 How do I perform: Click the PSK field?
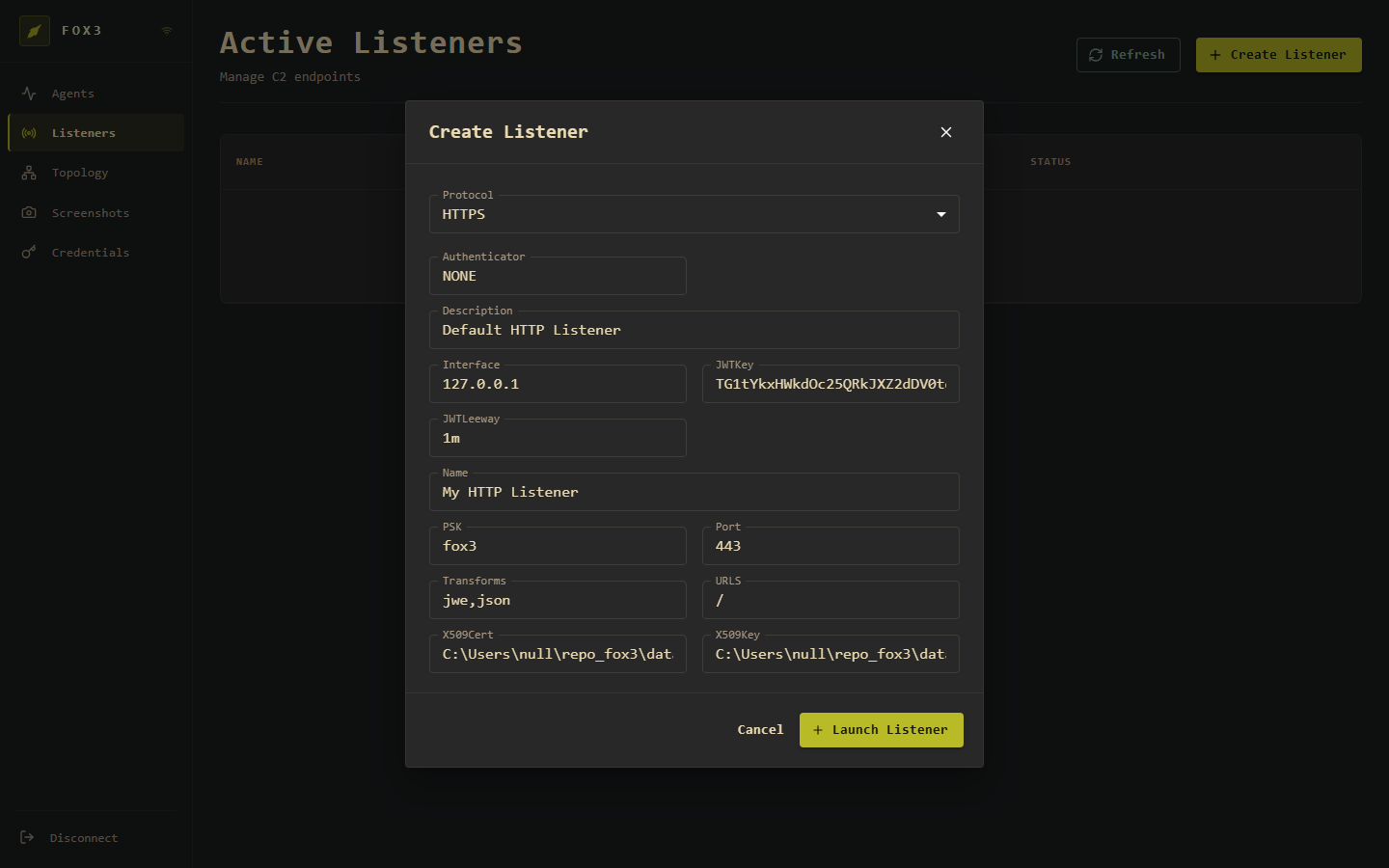(558, 546)
